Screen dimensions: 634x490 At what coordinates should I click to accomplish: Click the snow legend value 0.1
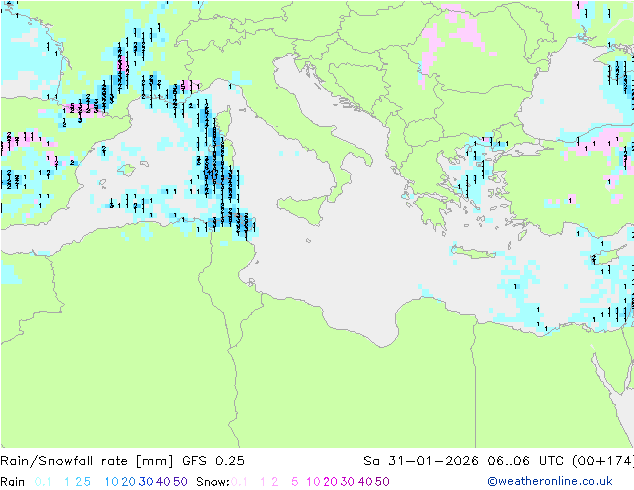[x=239, y=482]
